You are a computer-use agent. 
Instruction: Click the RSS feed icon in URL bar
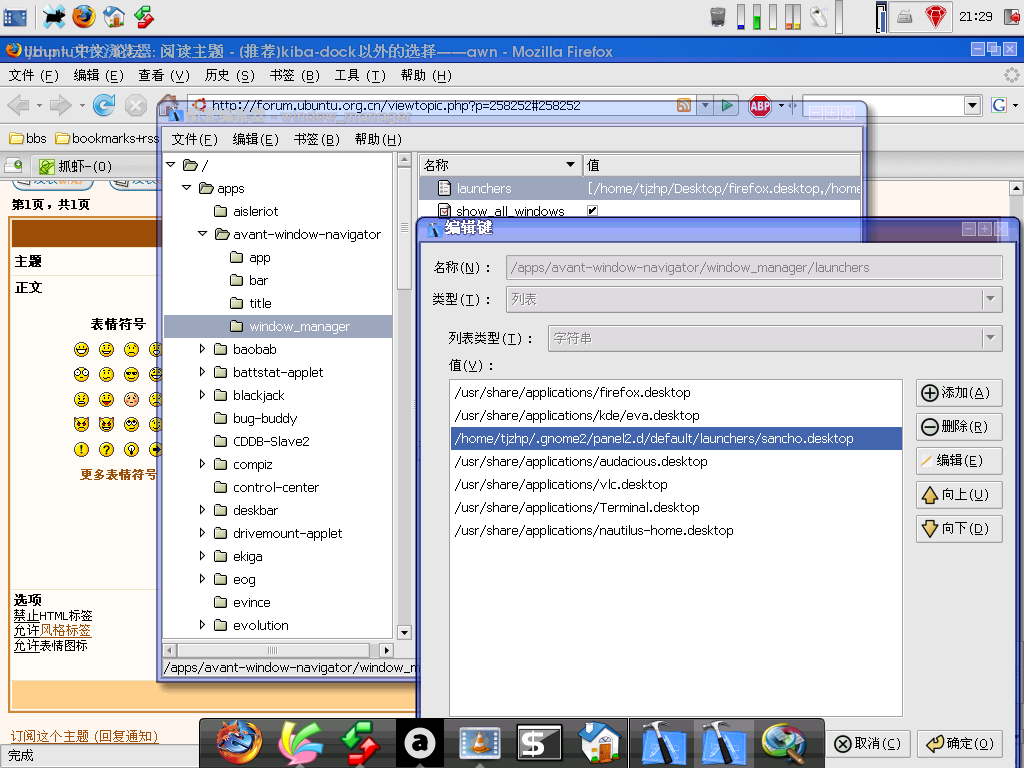[684, 105]
